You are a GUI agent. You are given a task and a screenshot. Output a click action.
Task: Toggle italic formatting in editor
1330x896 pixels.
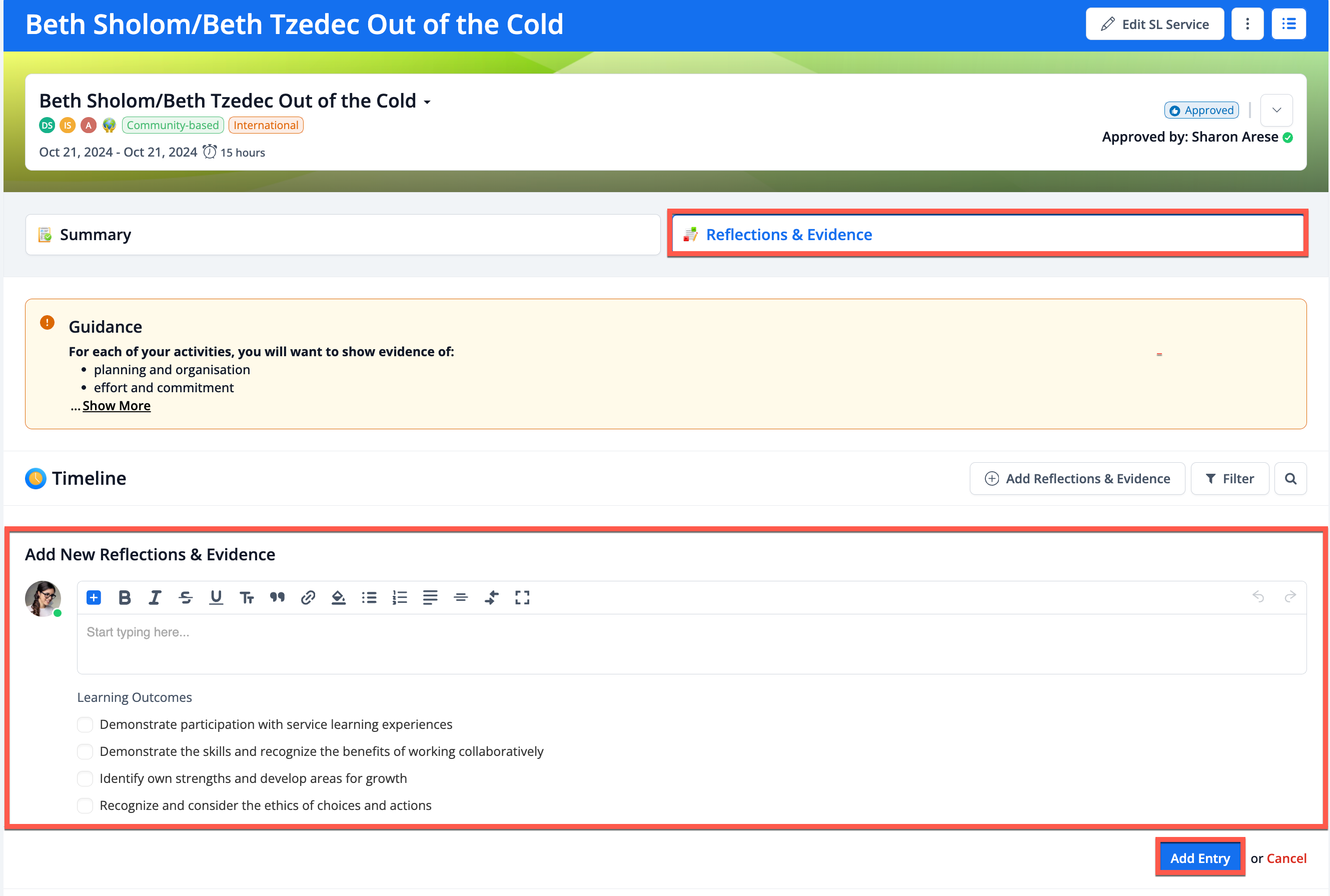[x=155, y=598]
